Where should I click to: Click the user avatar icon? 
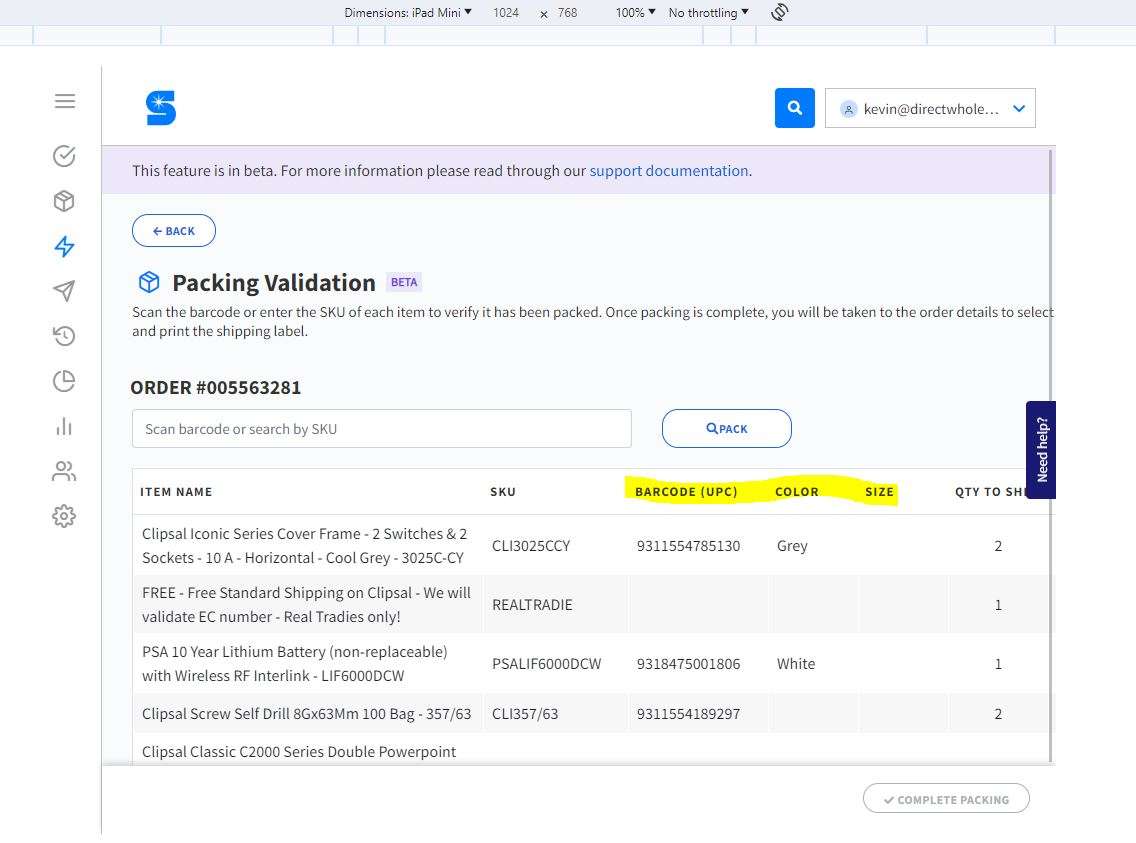(848, 109)
